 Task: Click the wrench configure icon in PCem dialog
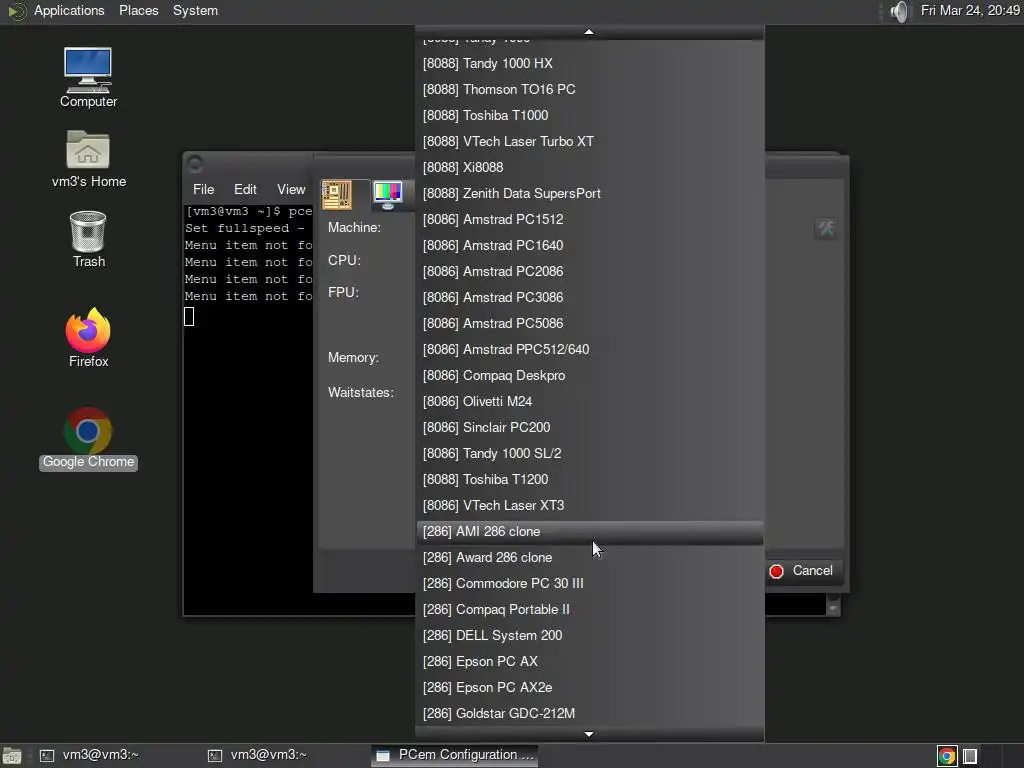[x=826, y=229]
